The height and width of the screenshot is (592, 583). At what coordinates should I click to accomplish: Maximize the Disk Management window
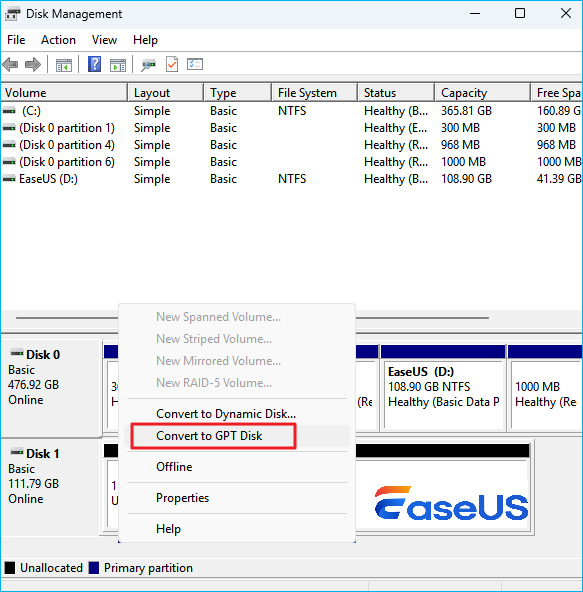(x=520, y=14)
